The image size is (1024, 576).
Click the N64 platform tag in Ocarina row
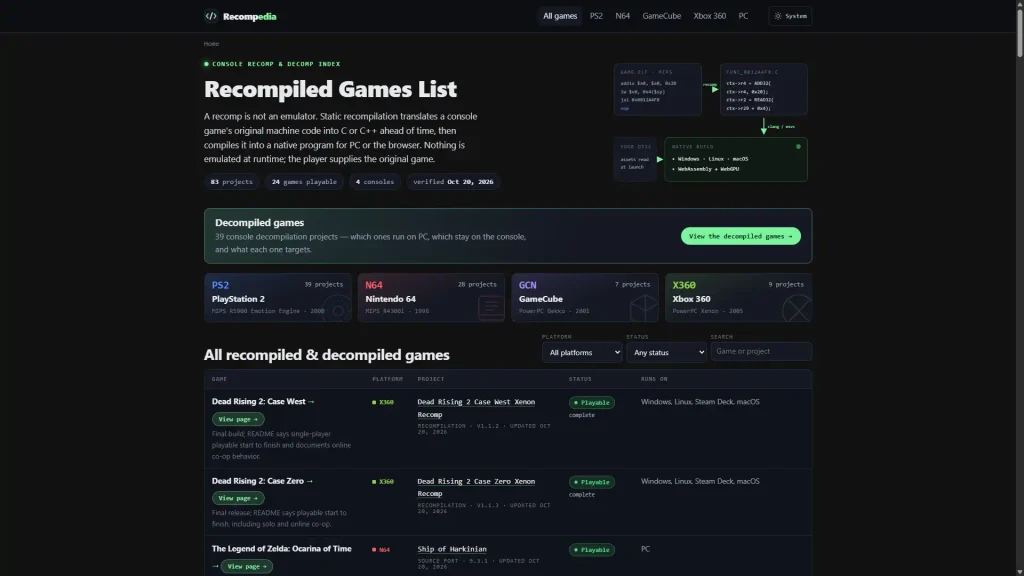coord(381,550)
